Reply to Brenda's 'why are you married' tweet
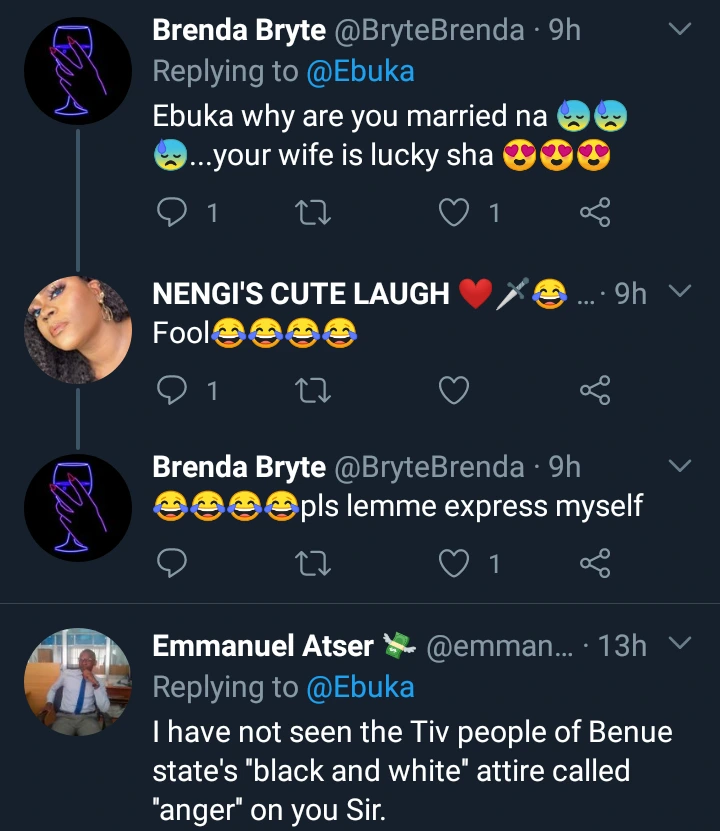 [x=173, y=212]
